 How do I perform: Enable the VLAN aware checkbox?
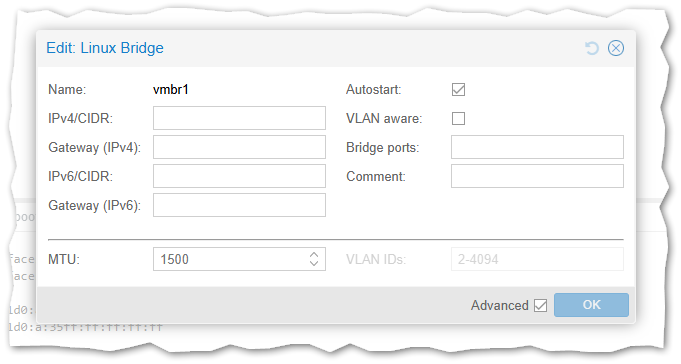tap(458, 118)
